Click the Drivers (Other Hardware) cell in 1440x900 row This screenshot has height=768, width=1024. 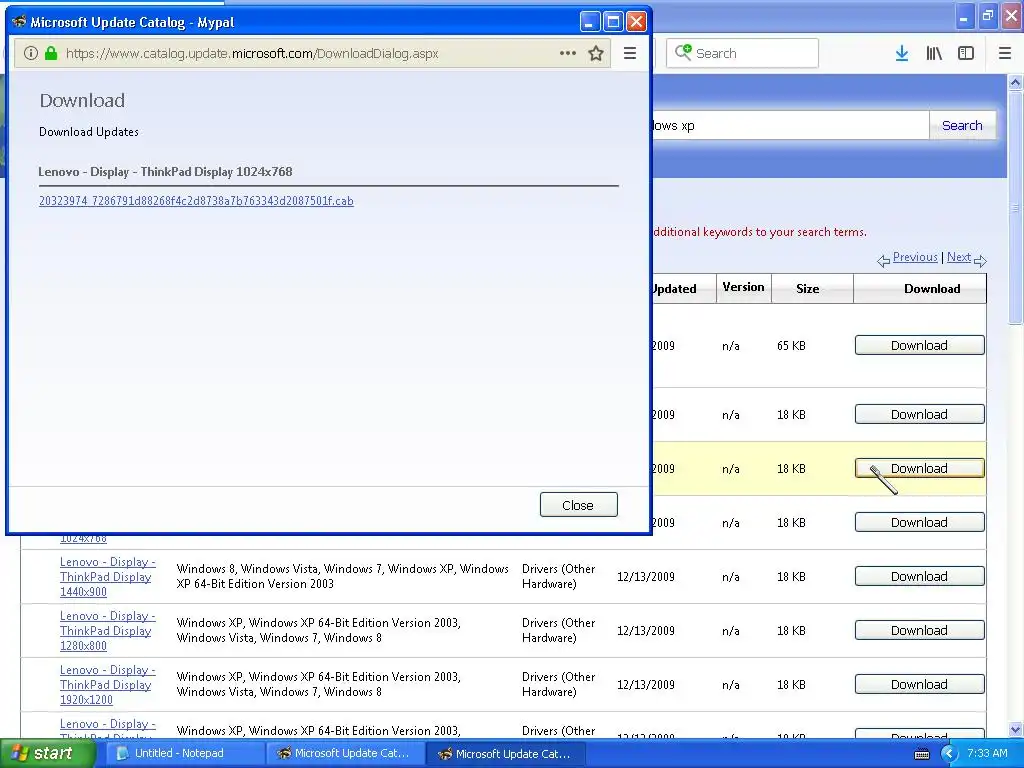click(558, 576)
